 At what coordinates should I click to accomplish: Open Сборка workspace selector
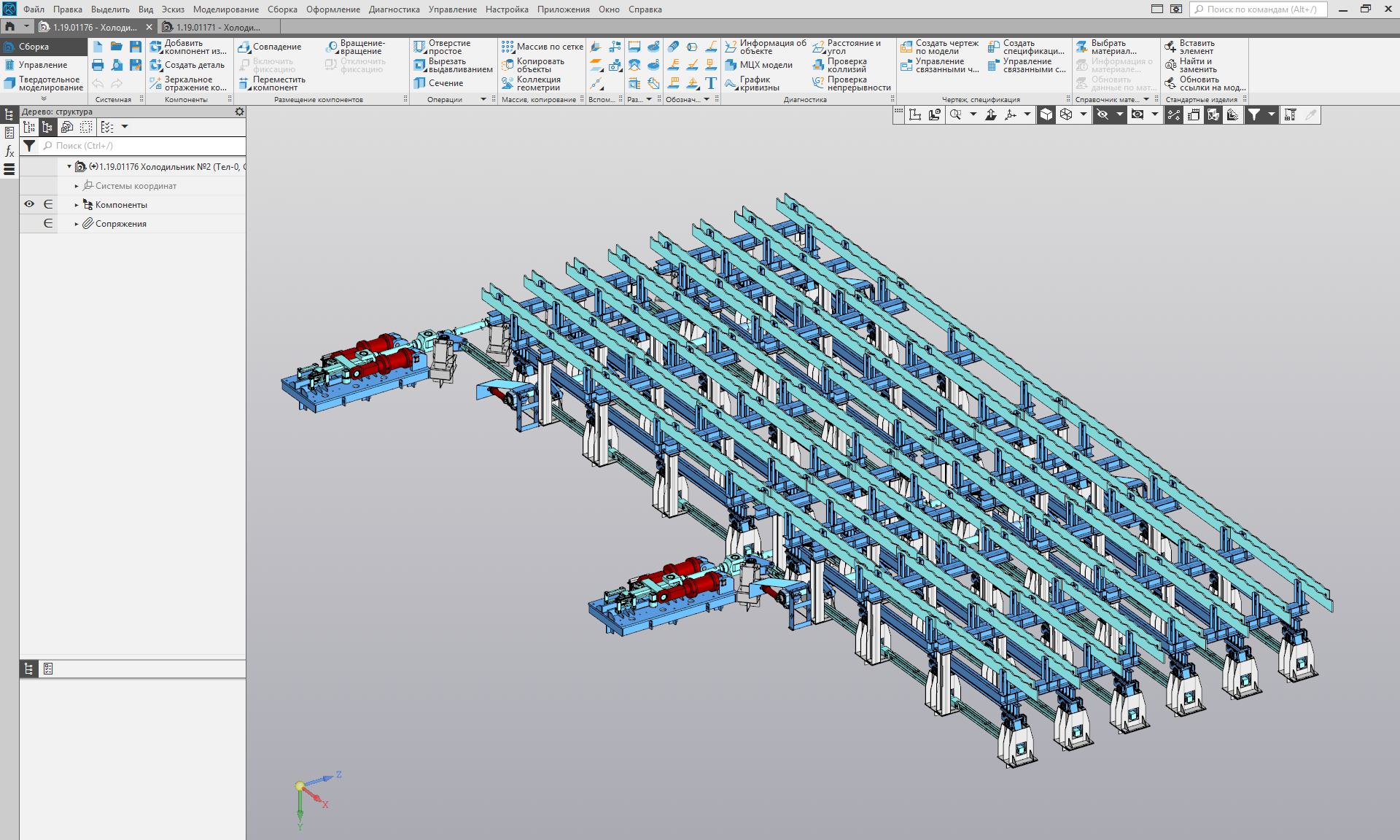34,47
